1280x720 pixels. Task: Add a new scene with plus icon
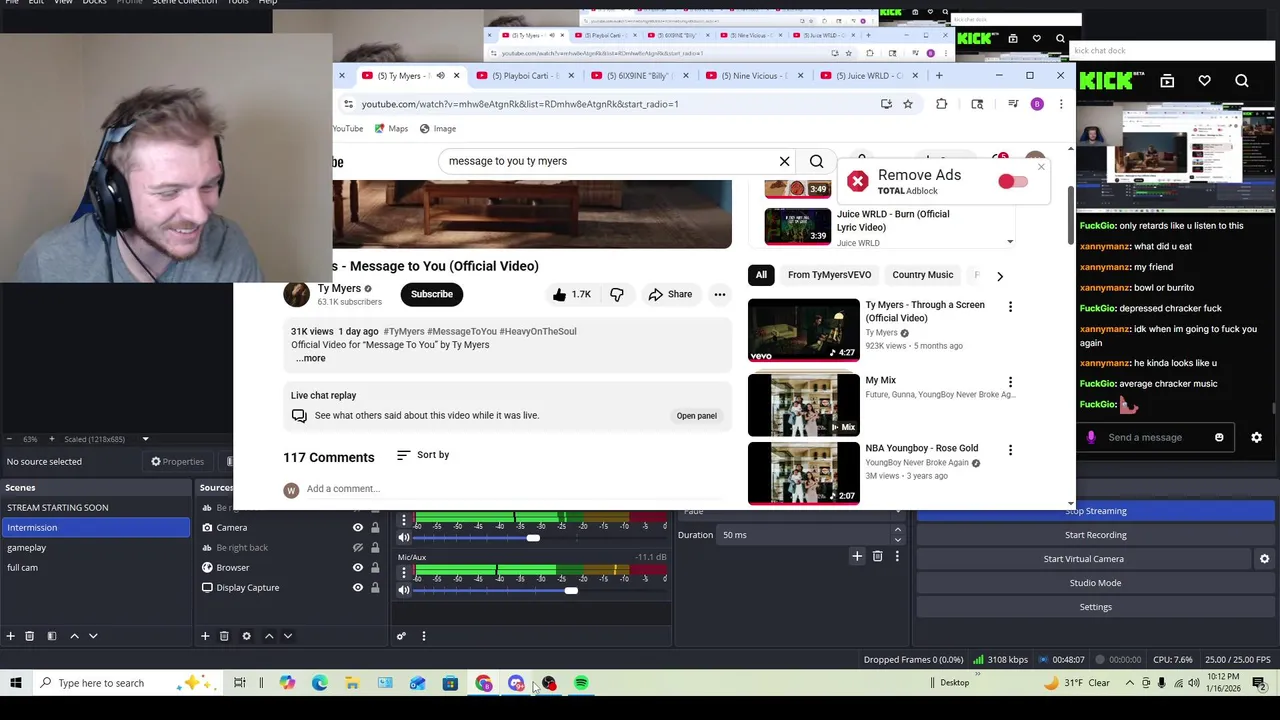(10, 636)
